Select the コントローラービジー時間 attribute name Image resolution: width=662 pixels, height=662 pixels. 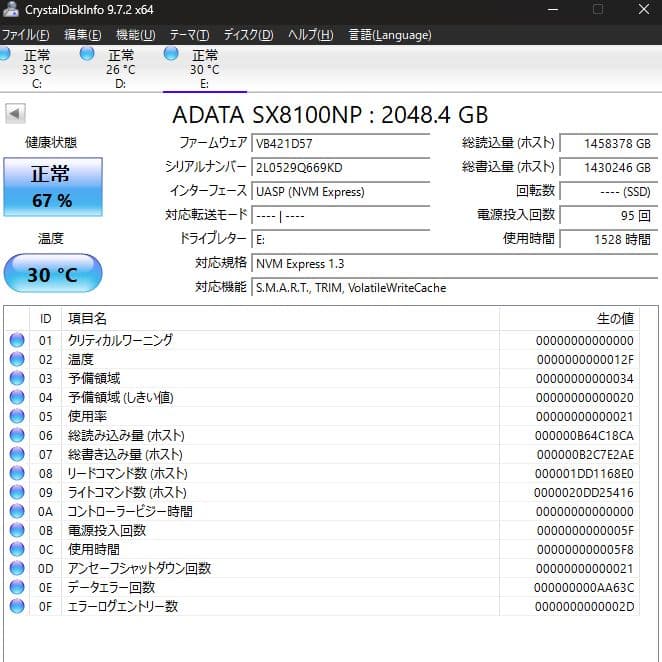click(x=130, y=511)
